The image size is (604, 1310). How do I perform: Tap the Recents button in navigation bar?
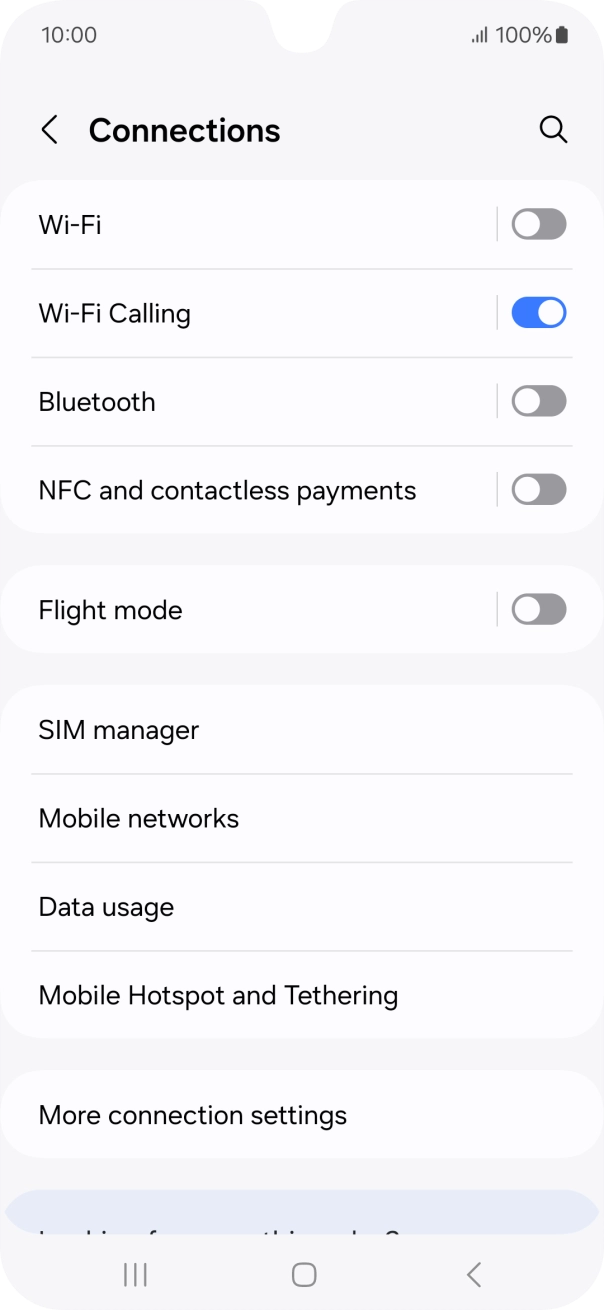[134, 1274]
